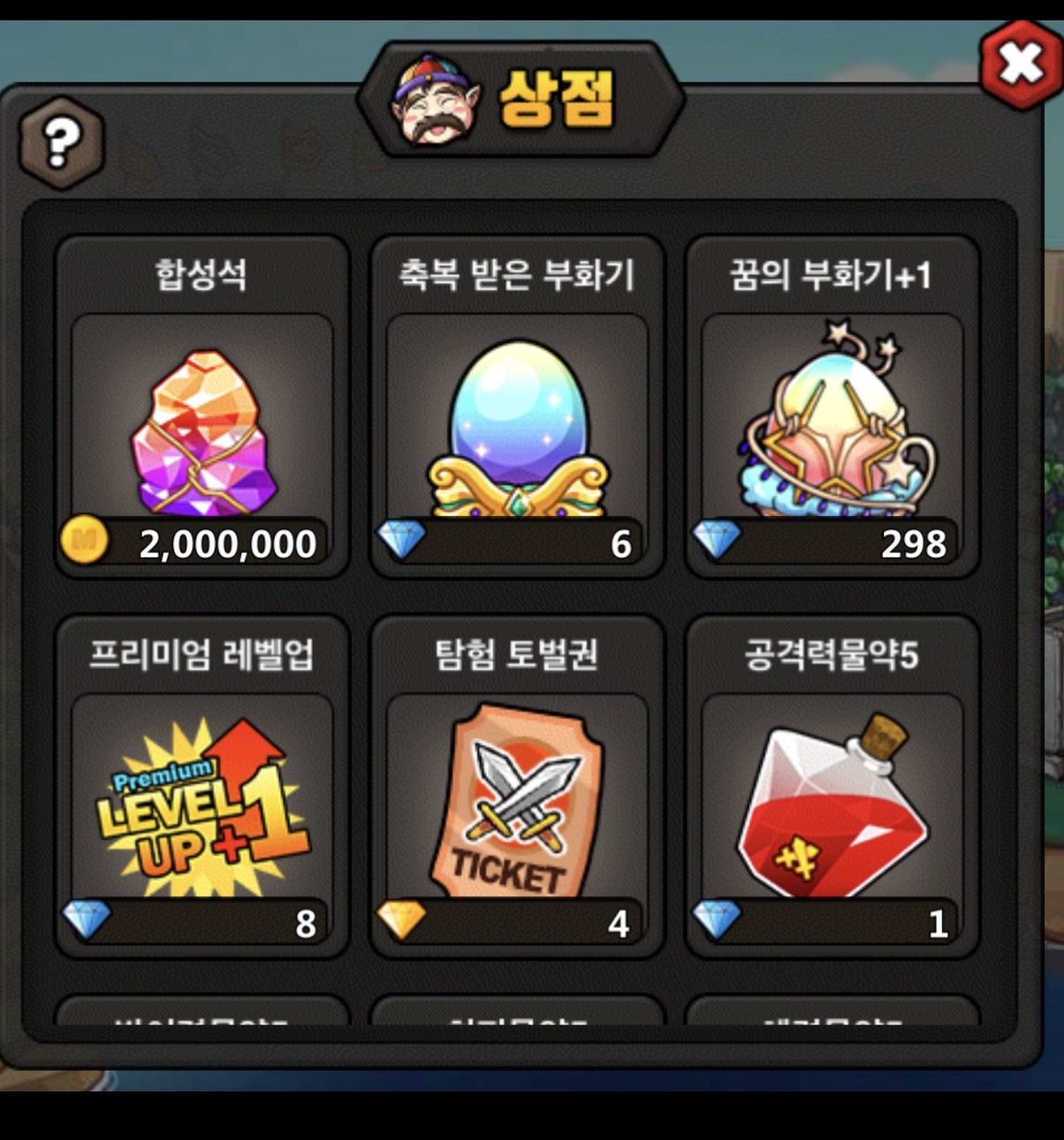Purchase premium level up for 8 diamonds
The width and height of the screenshot is (1064, 1140).
tap(195, 922)
